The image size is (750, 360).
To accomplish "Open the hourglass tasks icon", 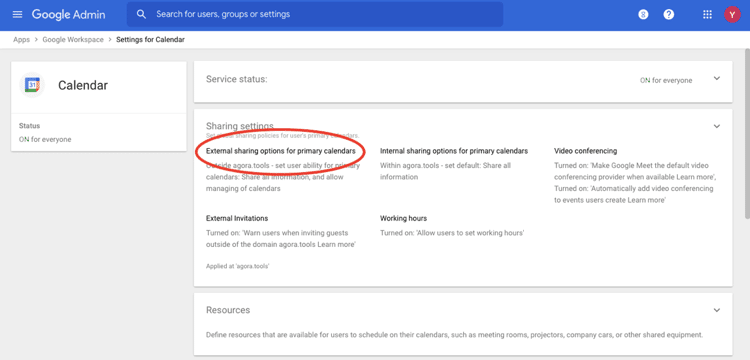I will click(643, 14).
